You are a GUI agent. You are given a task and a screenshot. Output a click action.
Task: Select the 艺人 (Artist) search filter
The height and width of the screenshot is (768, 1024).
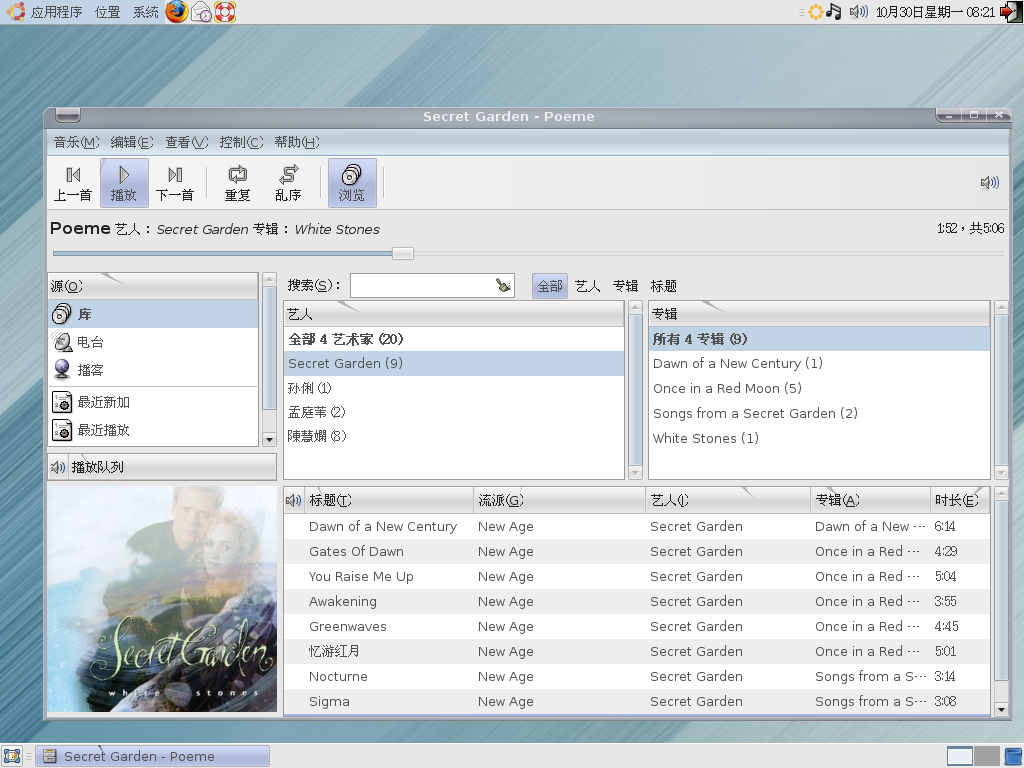tap(588, 286)
